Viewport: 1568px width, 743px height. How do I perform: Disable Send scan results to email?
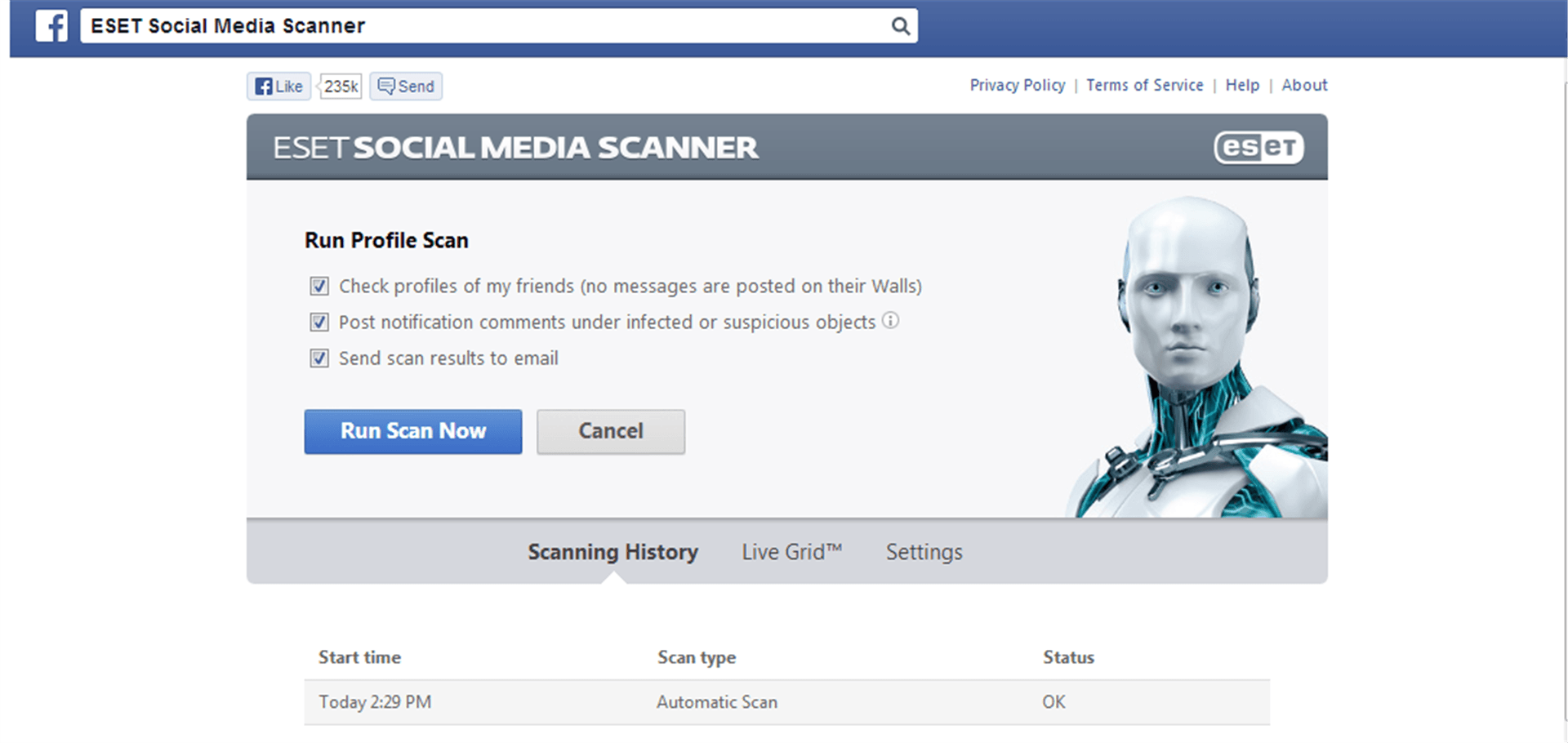(319, 358)
